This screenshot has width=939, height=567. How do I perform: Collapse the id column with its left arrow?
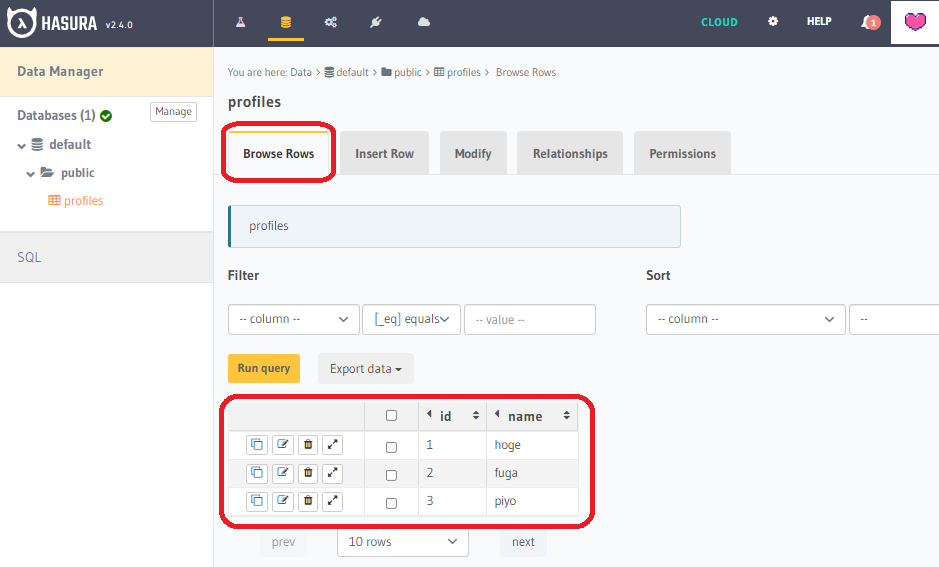(429, 414)
